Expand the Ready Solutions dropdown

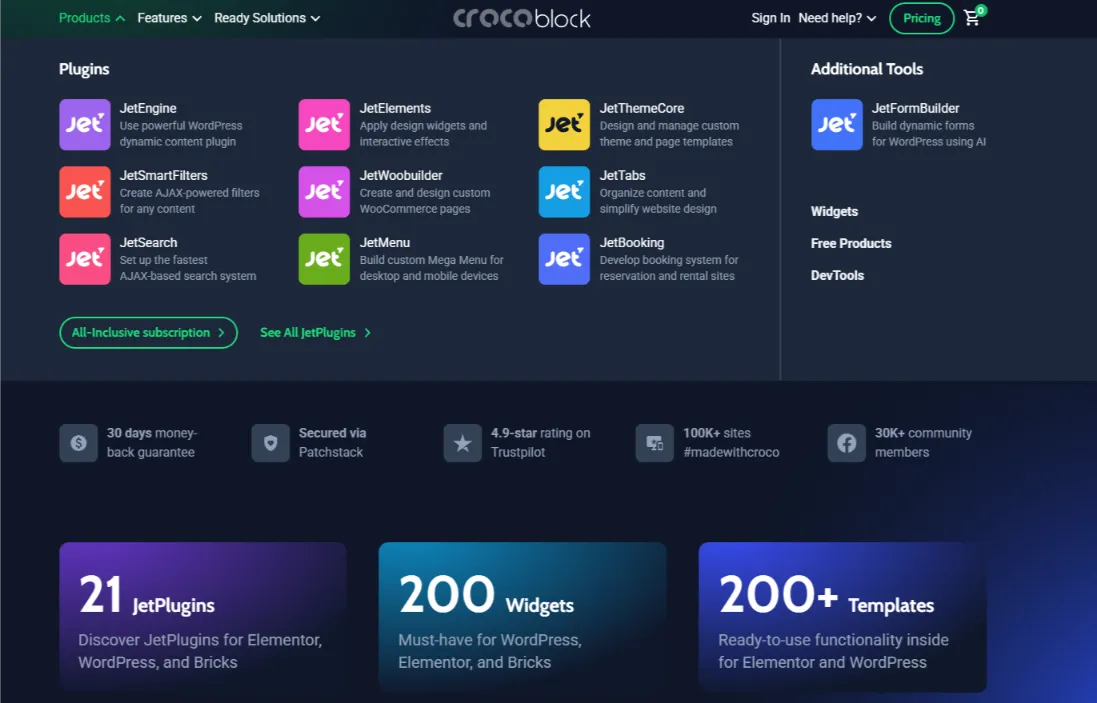point(267,18)
